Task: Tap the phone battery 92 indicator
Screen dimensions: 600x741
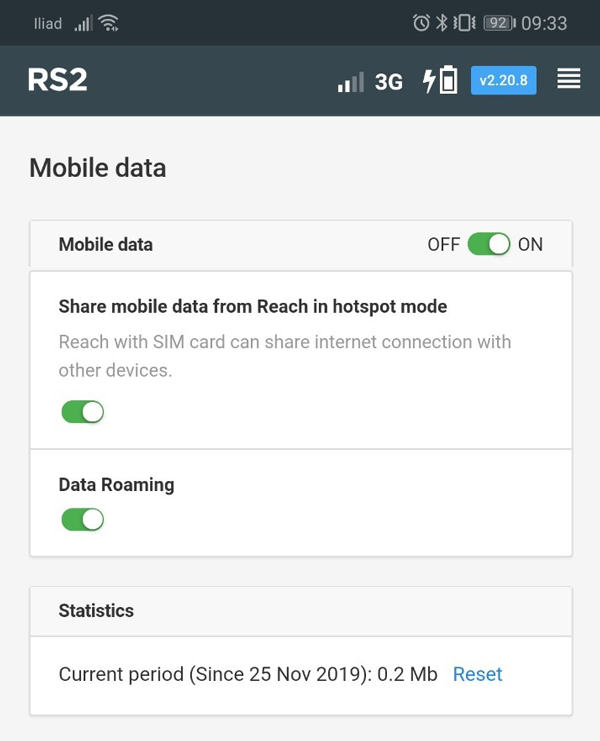Action: pyautogui.click(x=499, y=22)
